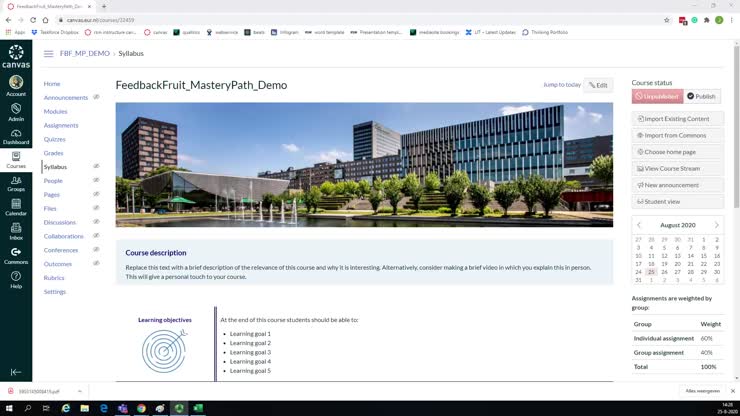Screen dimensions: 740x416
Task: Open the Canvas logo home
Action: [16, 57]
